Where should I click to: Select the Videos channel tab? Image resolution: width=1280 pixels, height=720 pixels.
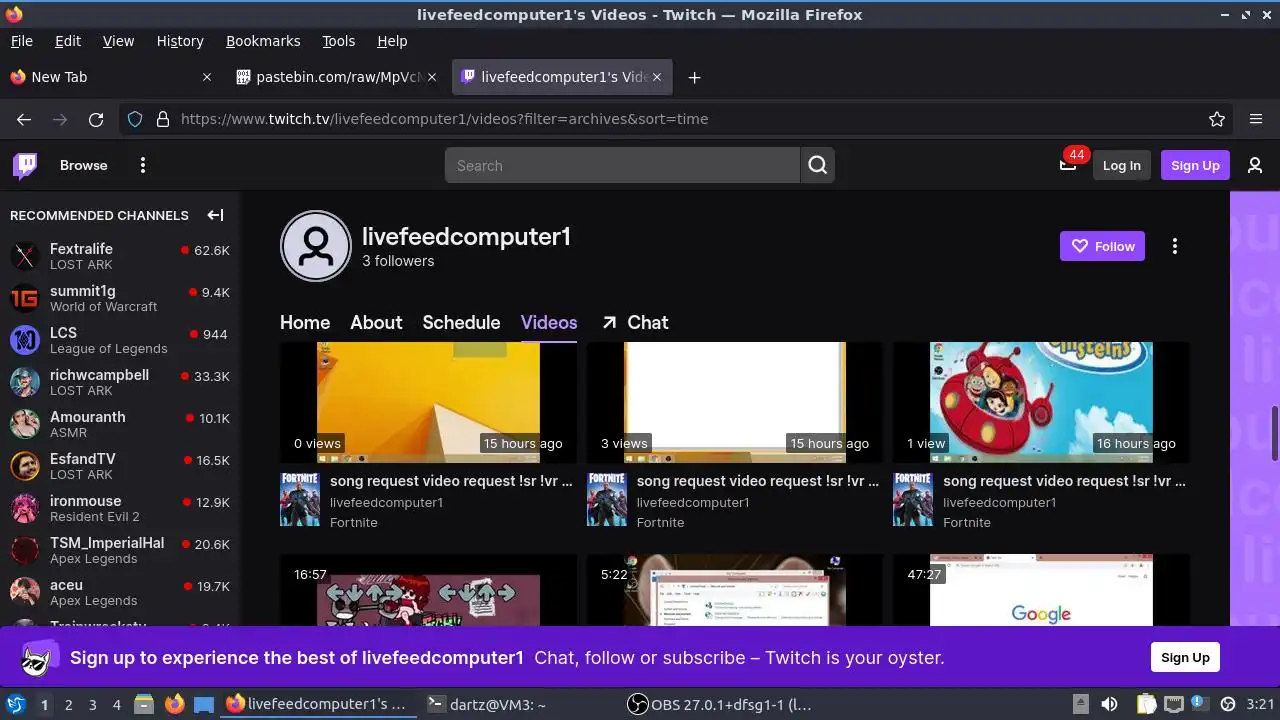[x=549, y=323]
